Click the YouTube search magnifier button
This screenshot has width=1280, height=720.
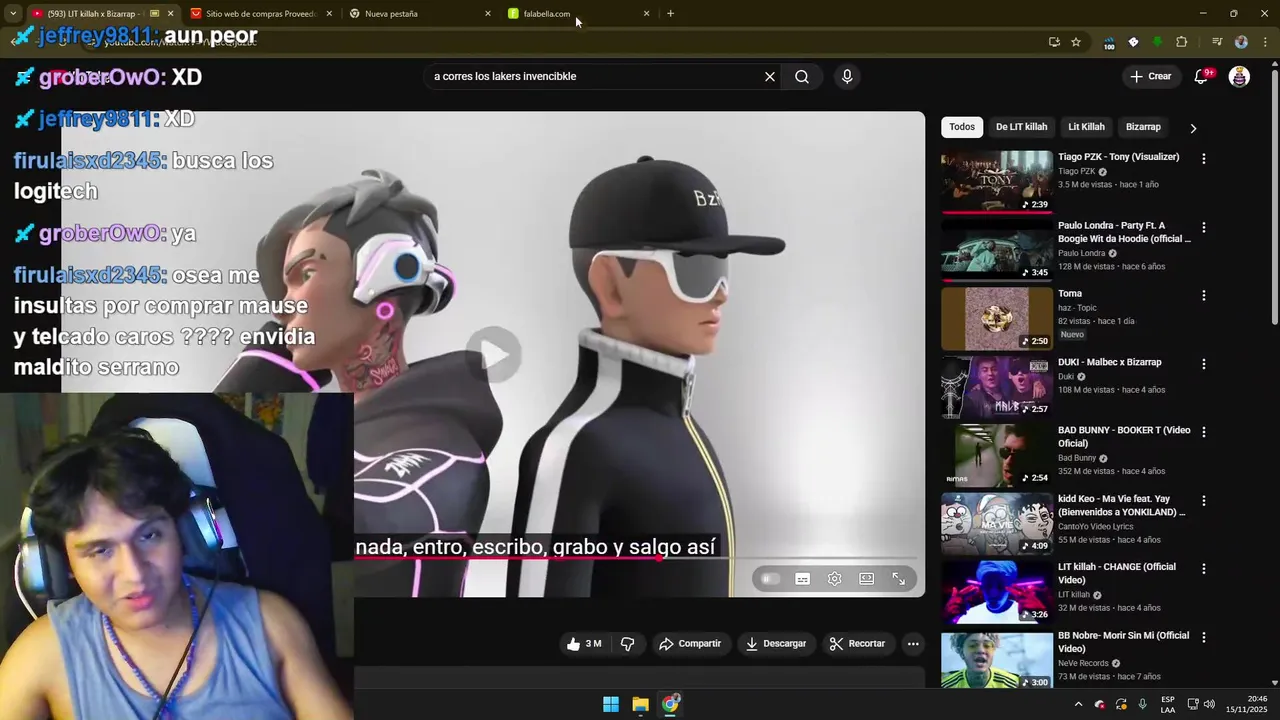(x=802, y=77)
